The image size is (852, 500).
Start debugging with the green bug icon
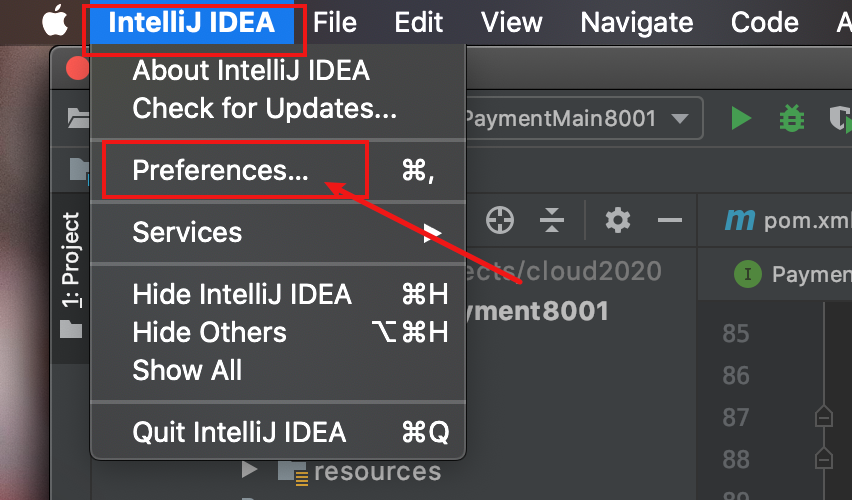(x=792, y=118)
